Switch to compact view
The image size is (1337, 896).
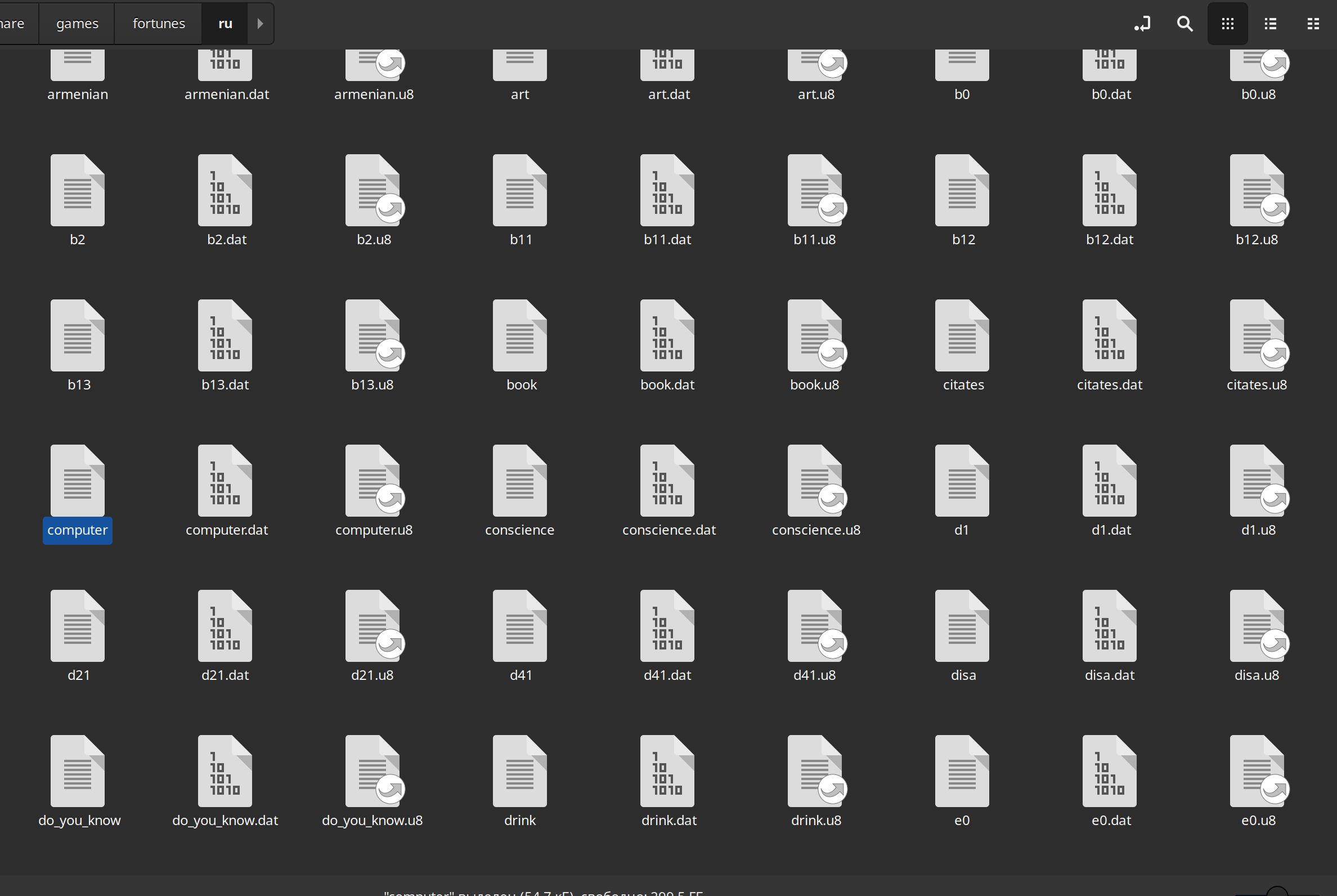[1313, 24]
